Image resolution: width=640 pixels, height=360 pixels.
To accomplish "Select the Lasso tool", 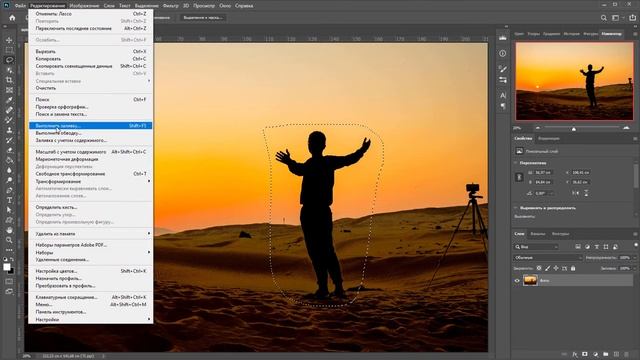I will (9, 60).
